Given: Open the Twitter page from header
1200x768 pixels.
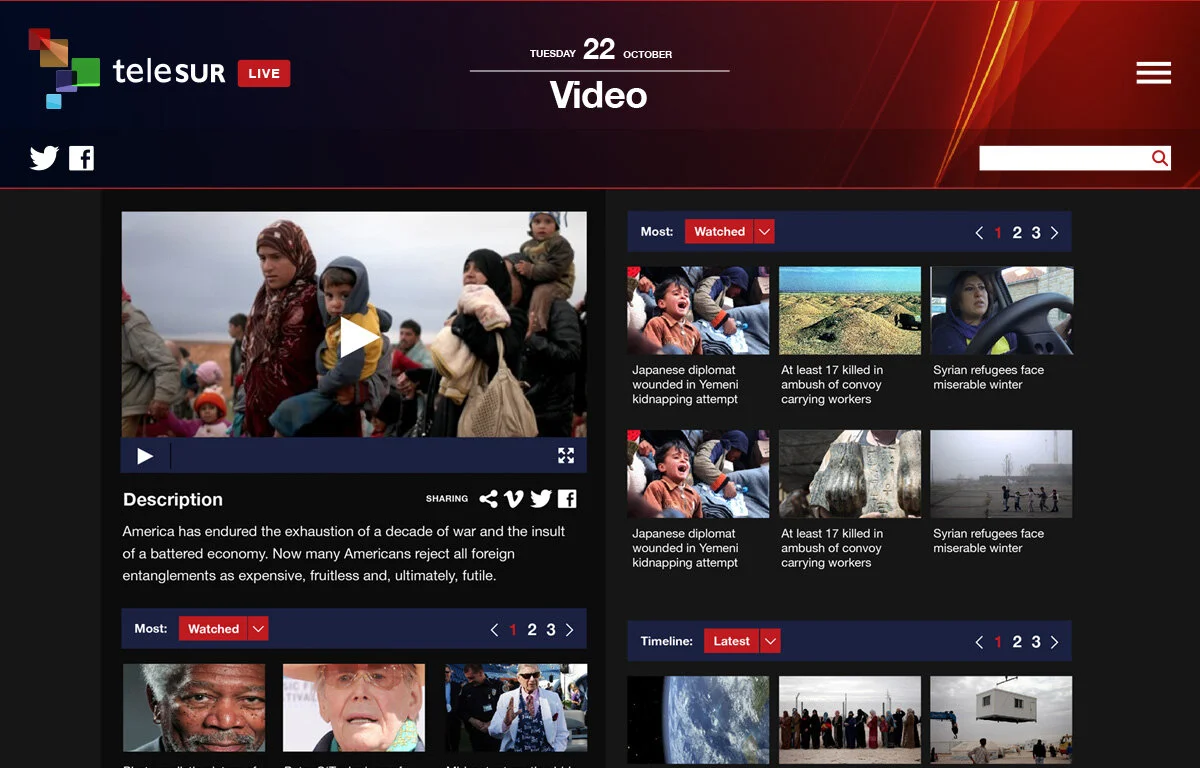Looking at the screenshot, I should [x=44, y=158].
